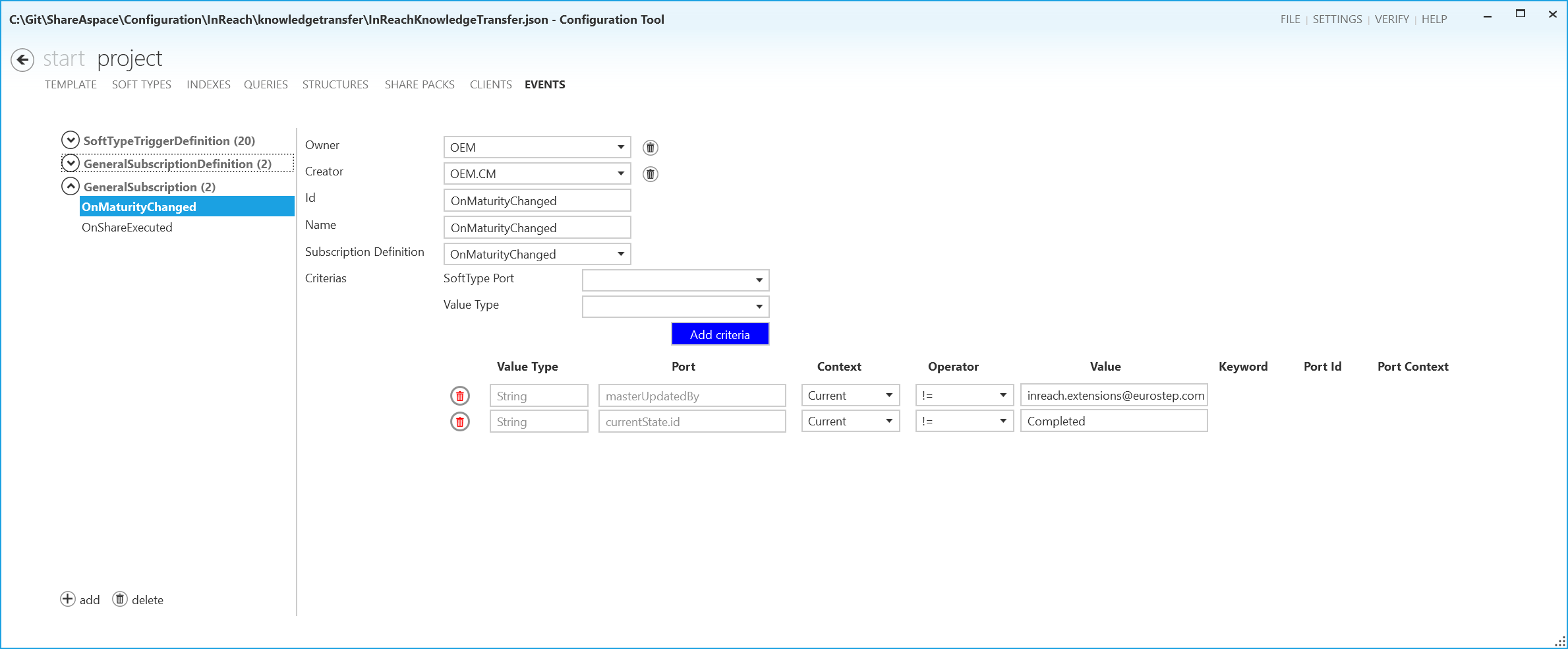
Task: Expand the GeneralSubscriptionDefinition group
Action: [71, 164]
